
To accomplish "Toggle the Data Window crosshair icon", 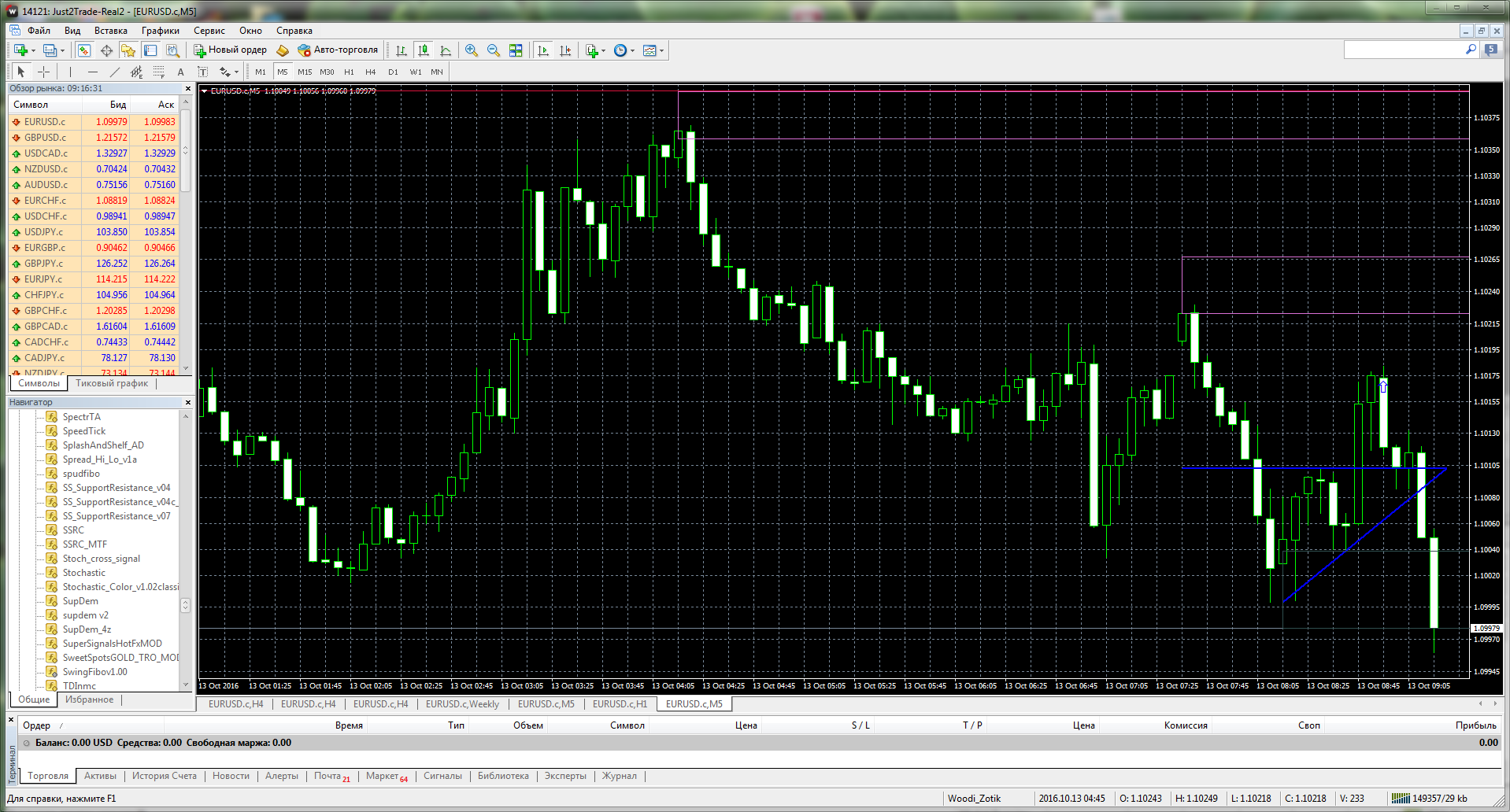I will (106, 50).
